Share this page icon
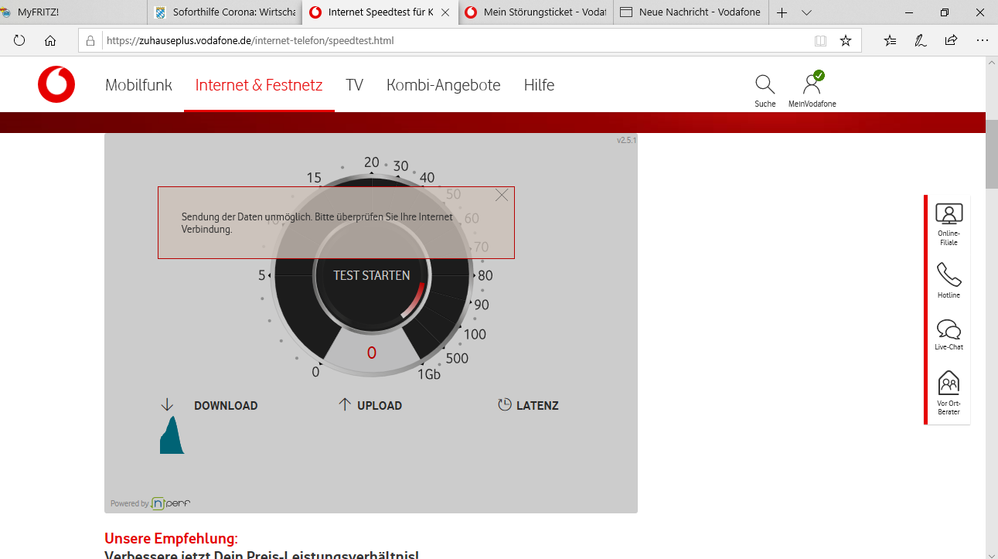The image size is (998, 559). [x=951, y=41]
